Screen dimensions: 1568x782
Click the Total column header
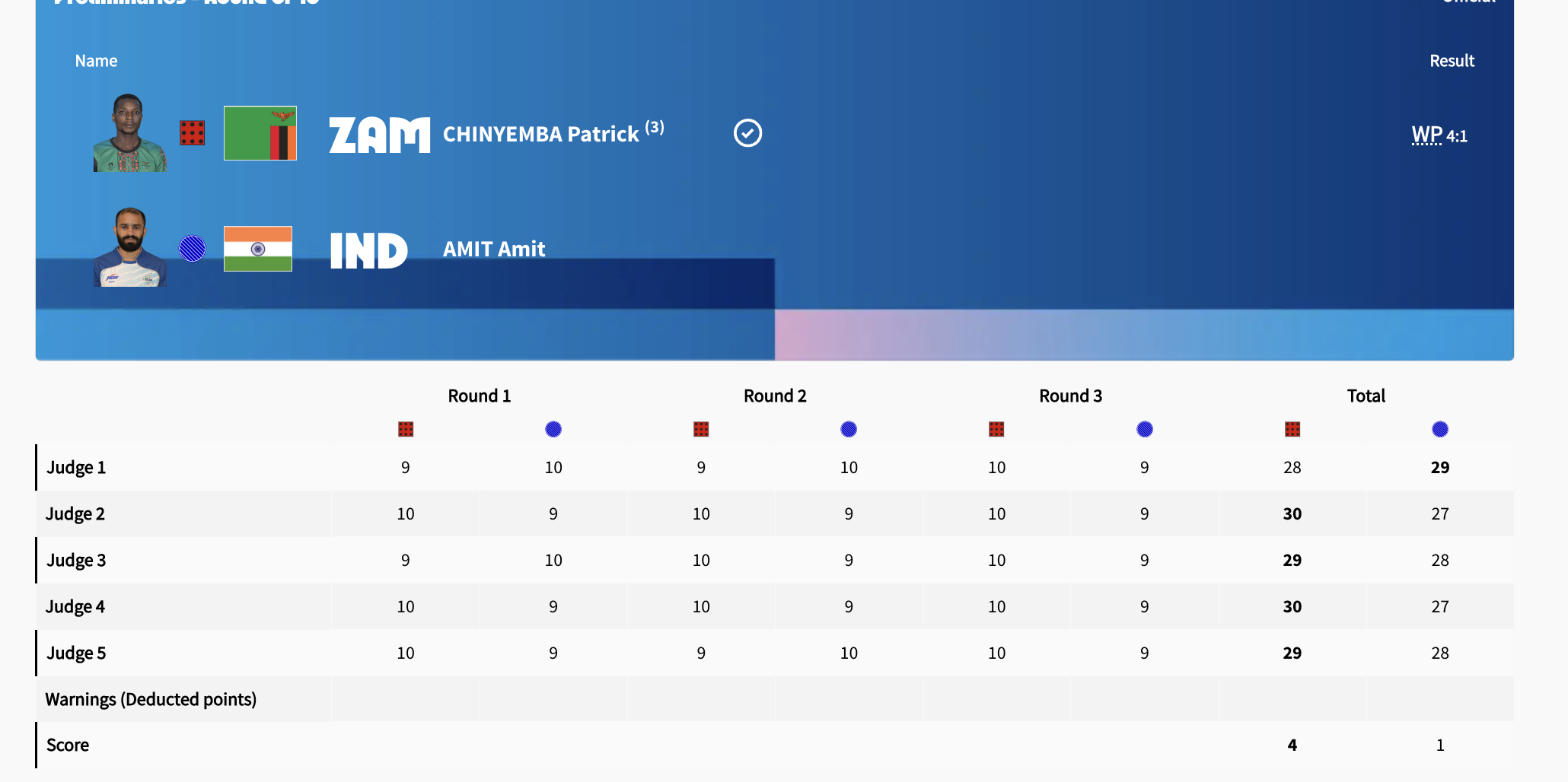point(1366,396)
